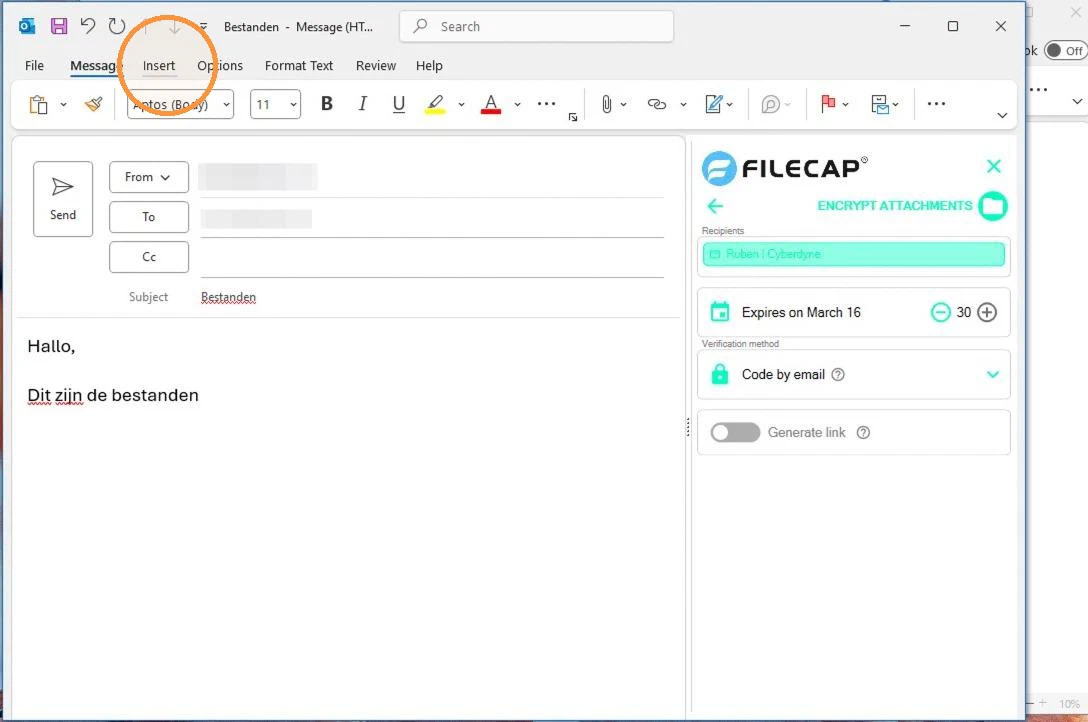Click the expiry calendar icon
1088x722 pixels.
tap(720, 312)
